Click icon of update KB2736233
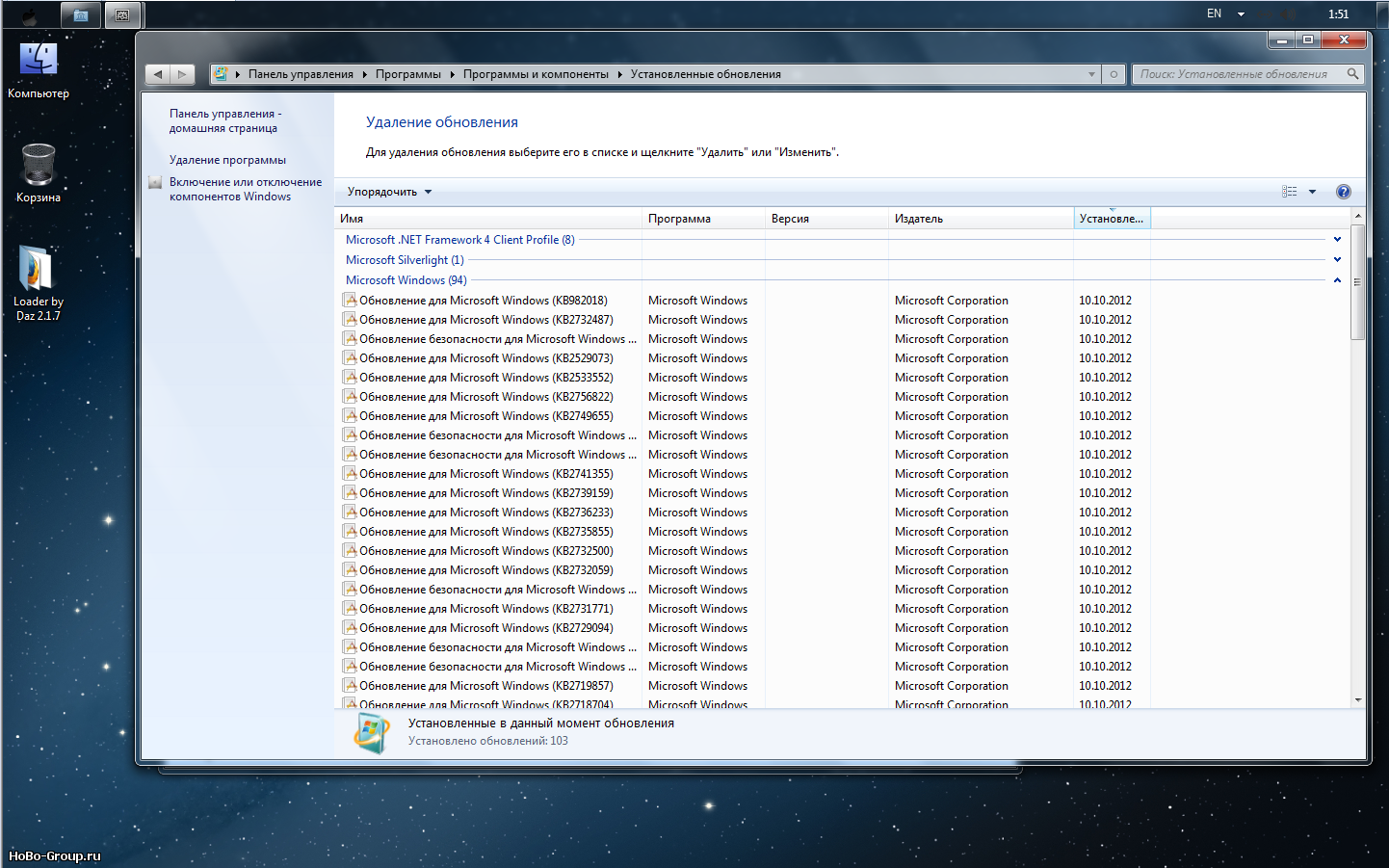This screenshot has width=1389, height=868. [x=350, y=512]
